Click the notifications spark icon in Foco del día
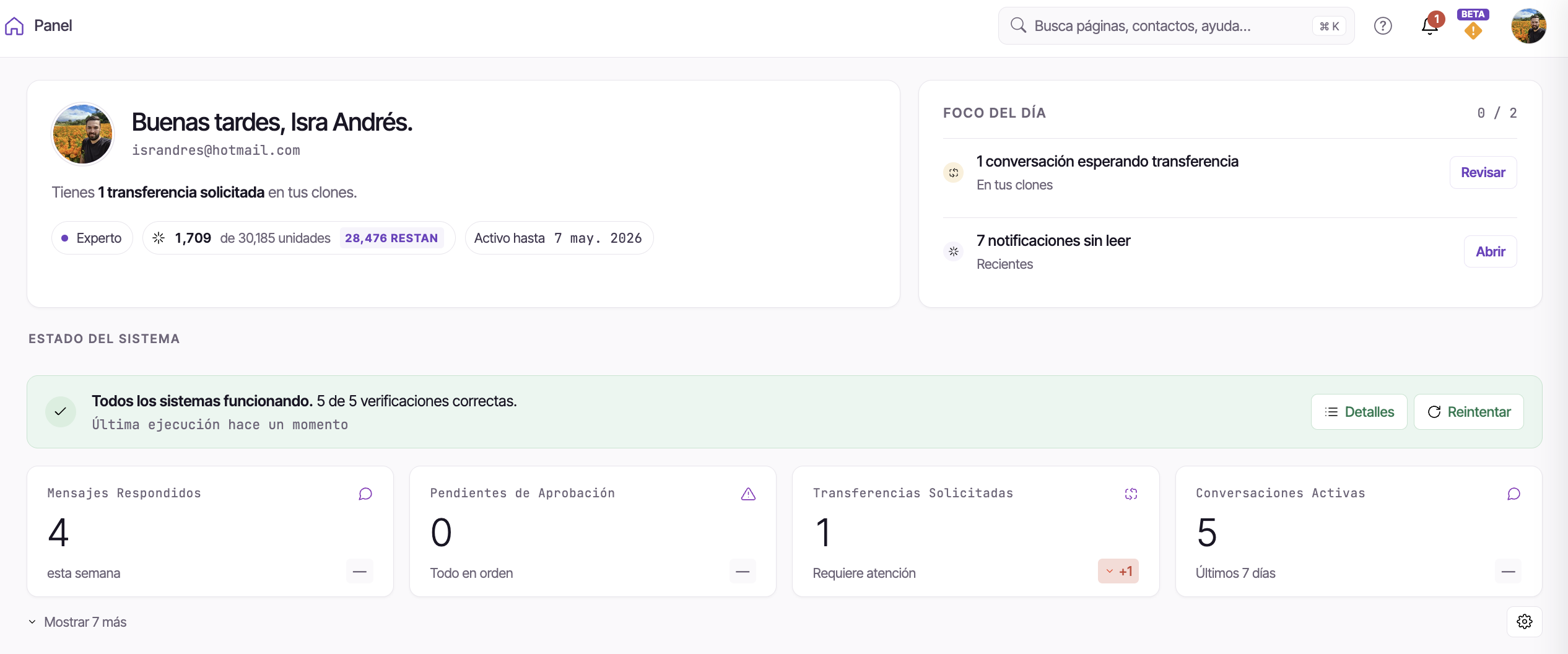 click(x=954, y=251)
